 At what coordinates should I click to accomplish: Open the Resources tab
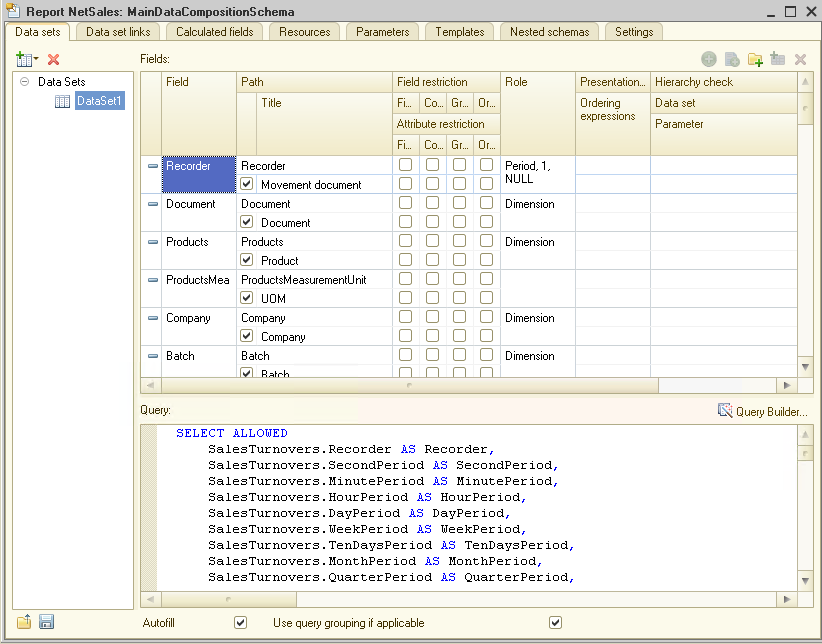click(x=305, y=32)
